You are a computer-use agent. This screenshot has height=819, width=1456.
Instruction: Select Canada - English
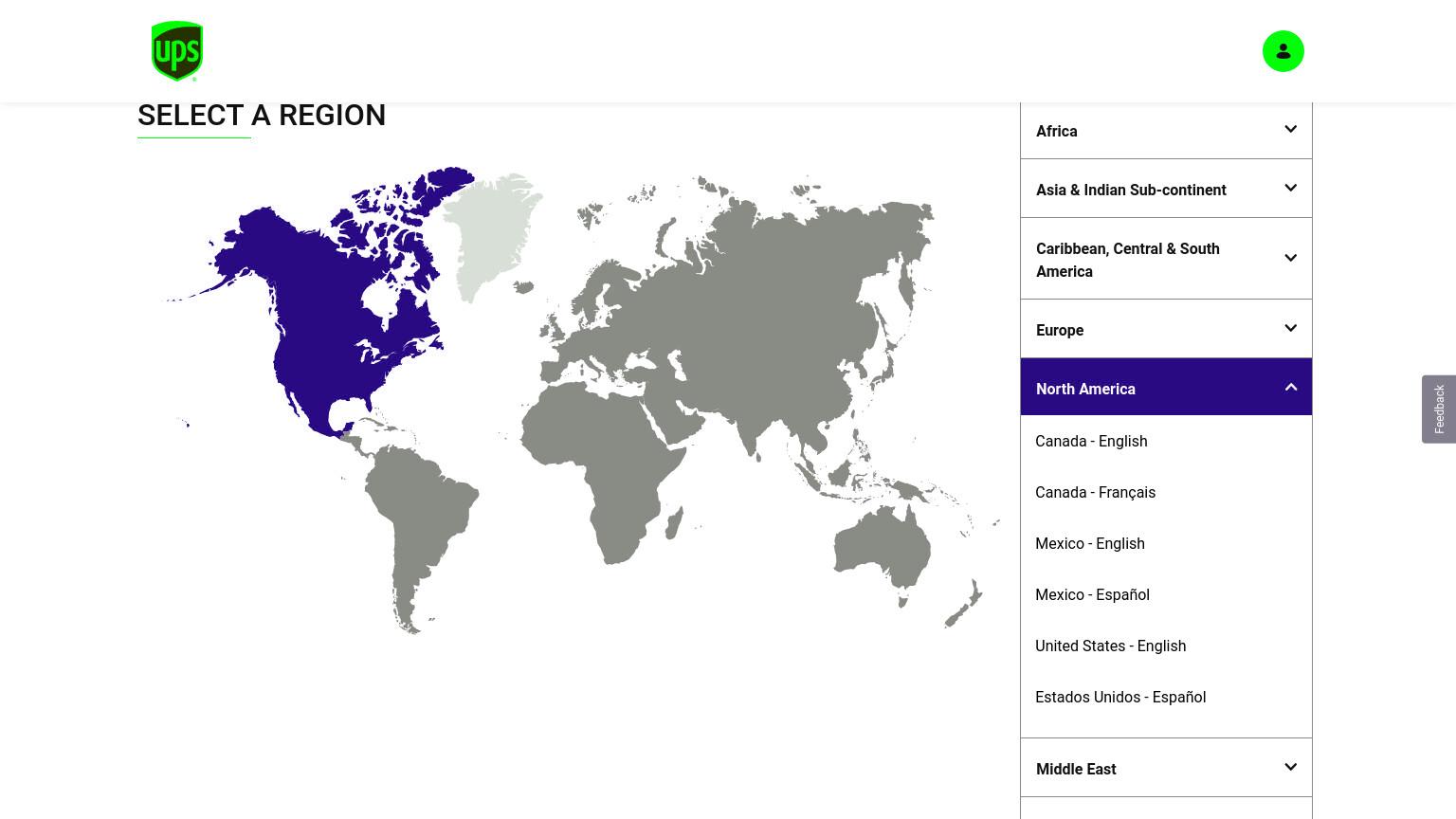click(1091, 441)
